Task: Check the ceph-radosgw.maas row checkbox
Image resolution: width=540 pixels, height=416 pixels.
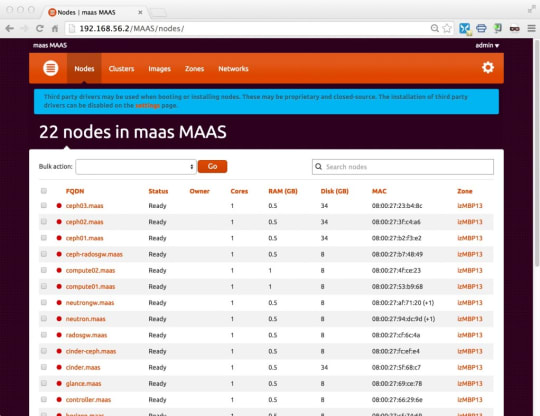Action: click(44, 254)
